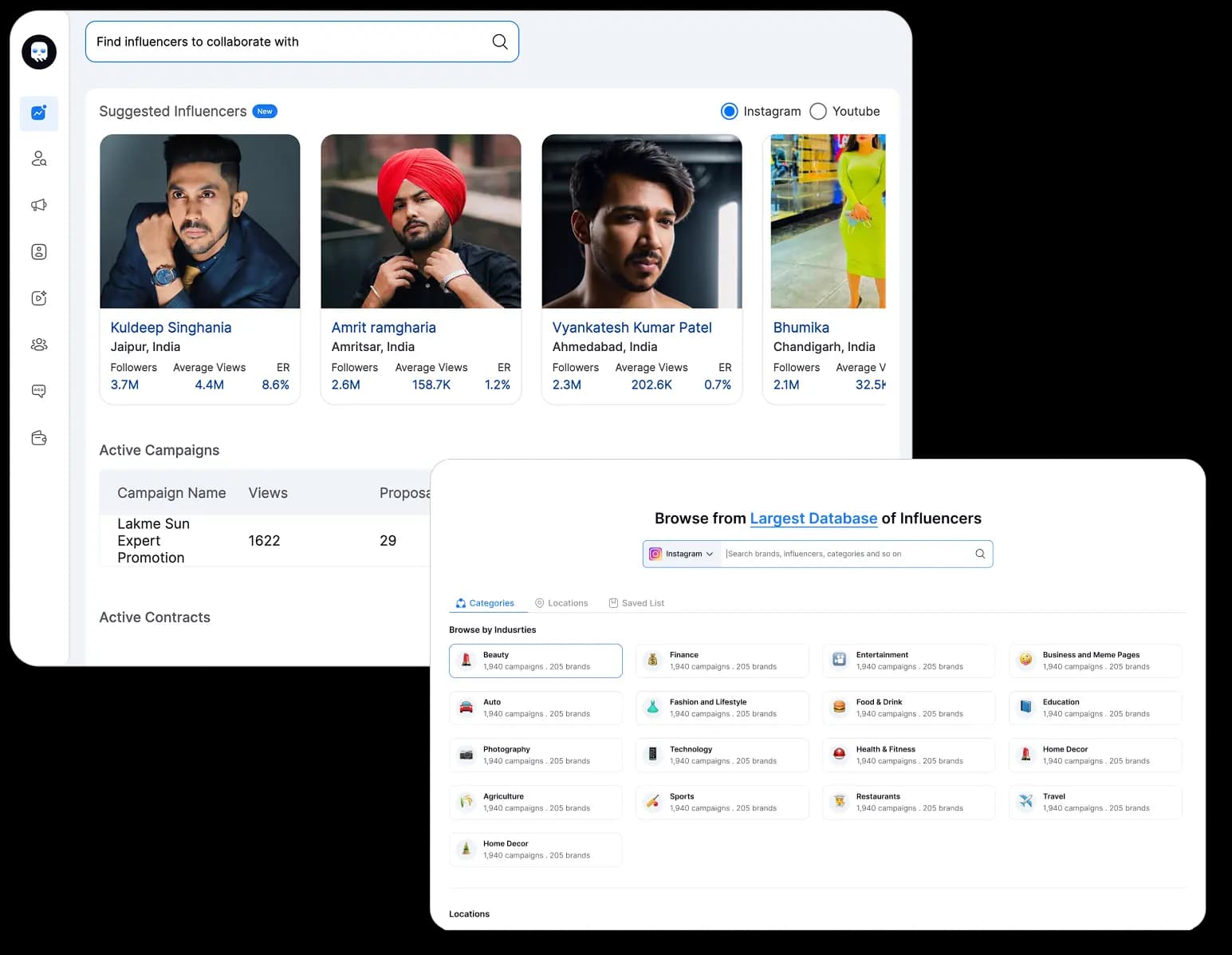Click Amrit ramgharia's photo thumbnail
The width and height of the screenshot is (1232, 955).
coord(420,221)
